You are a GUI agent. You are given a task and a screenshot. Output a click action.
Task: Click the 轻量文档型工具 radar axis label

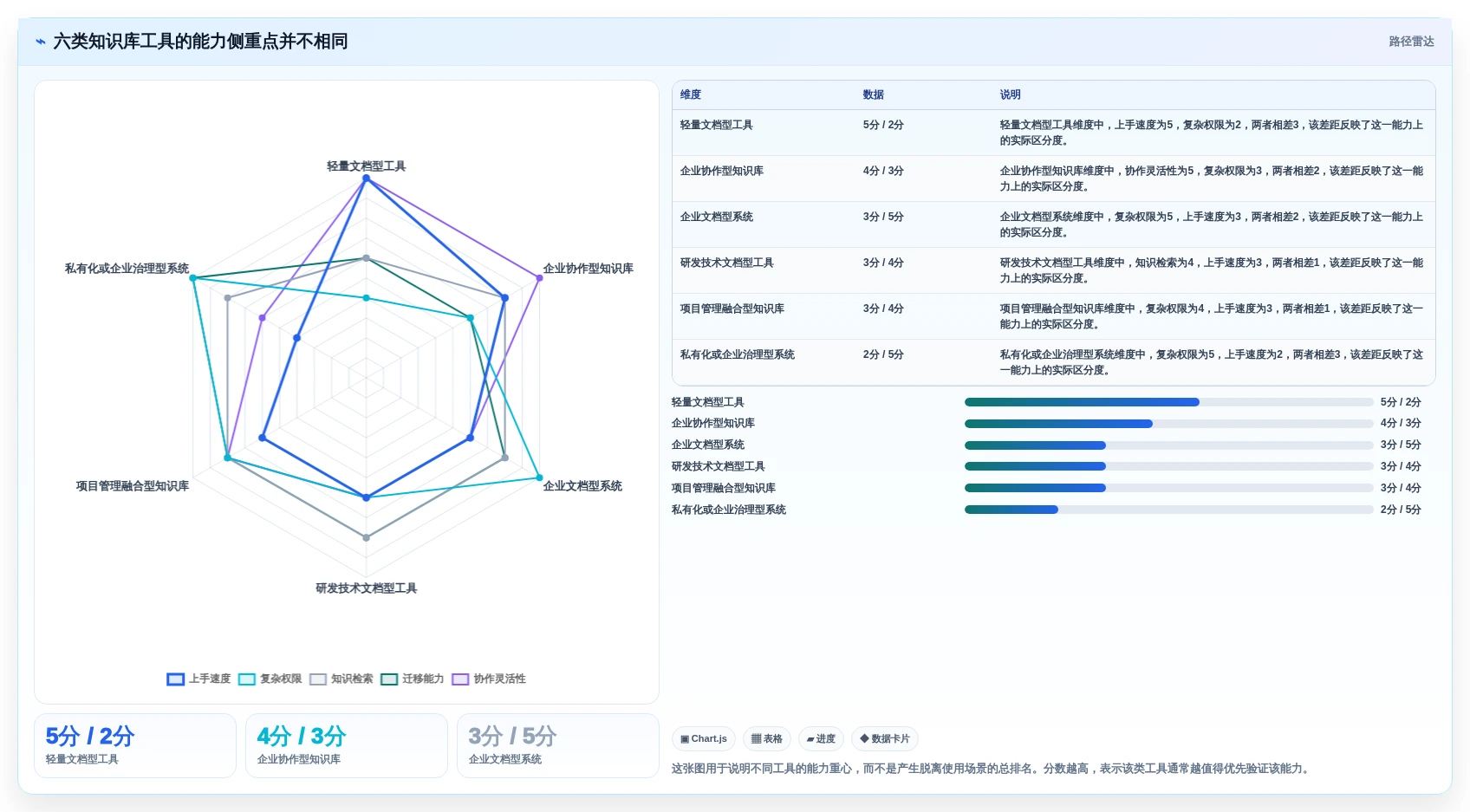pyautogui.click(x=366, y=166)
